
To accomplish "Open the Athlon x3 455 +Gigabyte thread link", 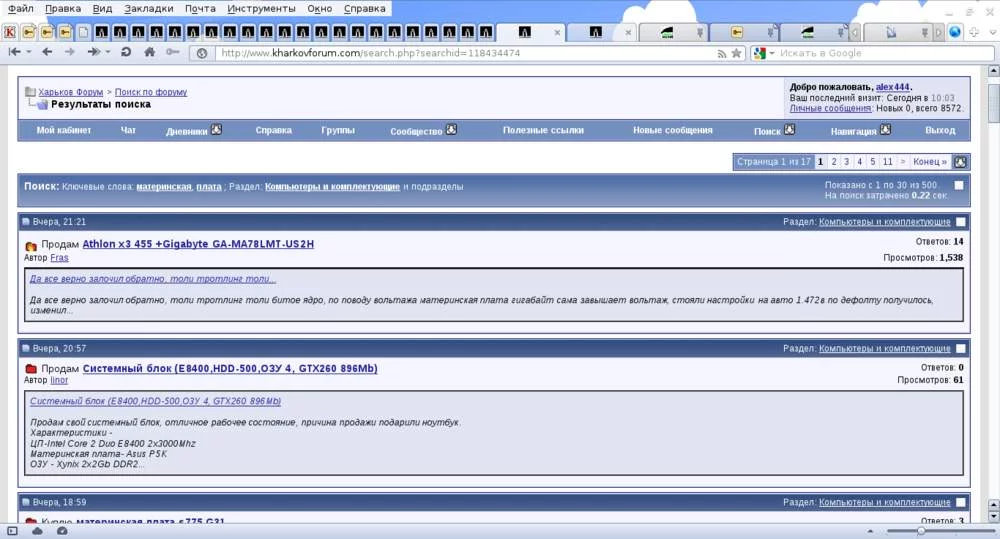I will 198,244.
